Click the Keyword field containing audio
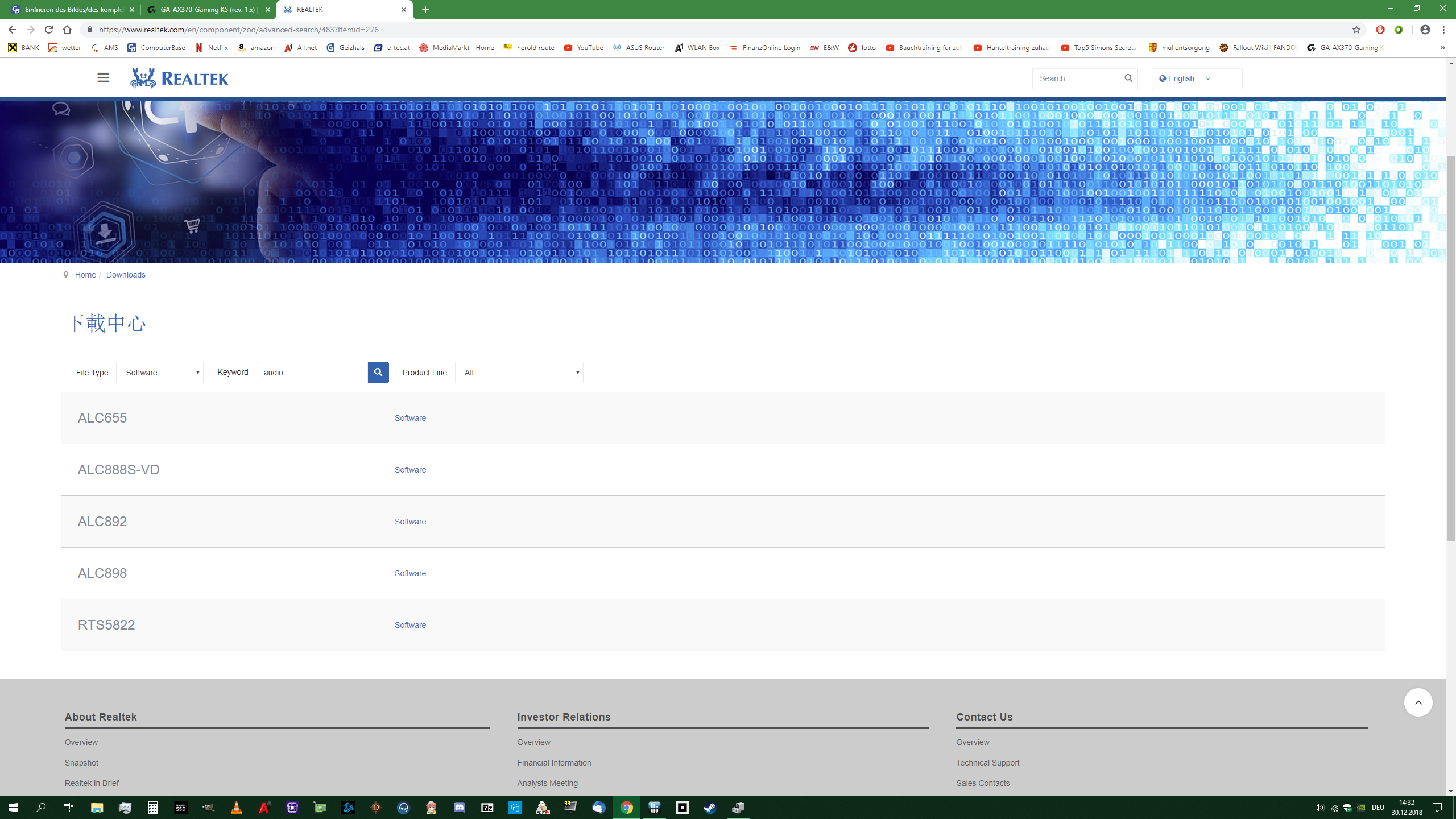This screenshot has height=819, width=1456. pyautogui.click(x=312, y=373)
